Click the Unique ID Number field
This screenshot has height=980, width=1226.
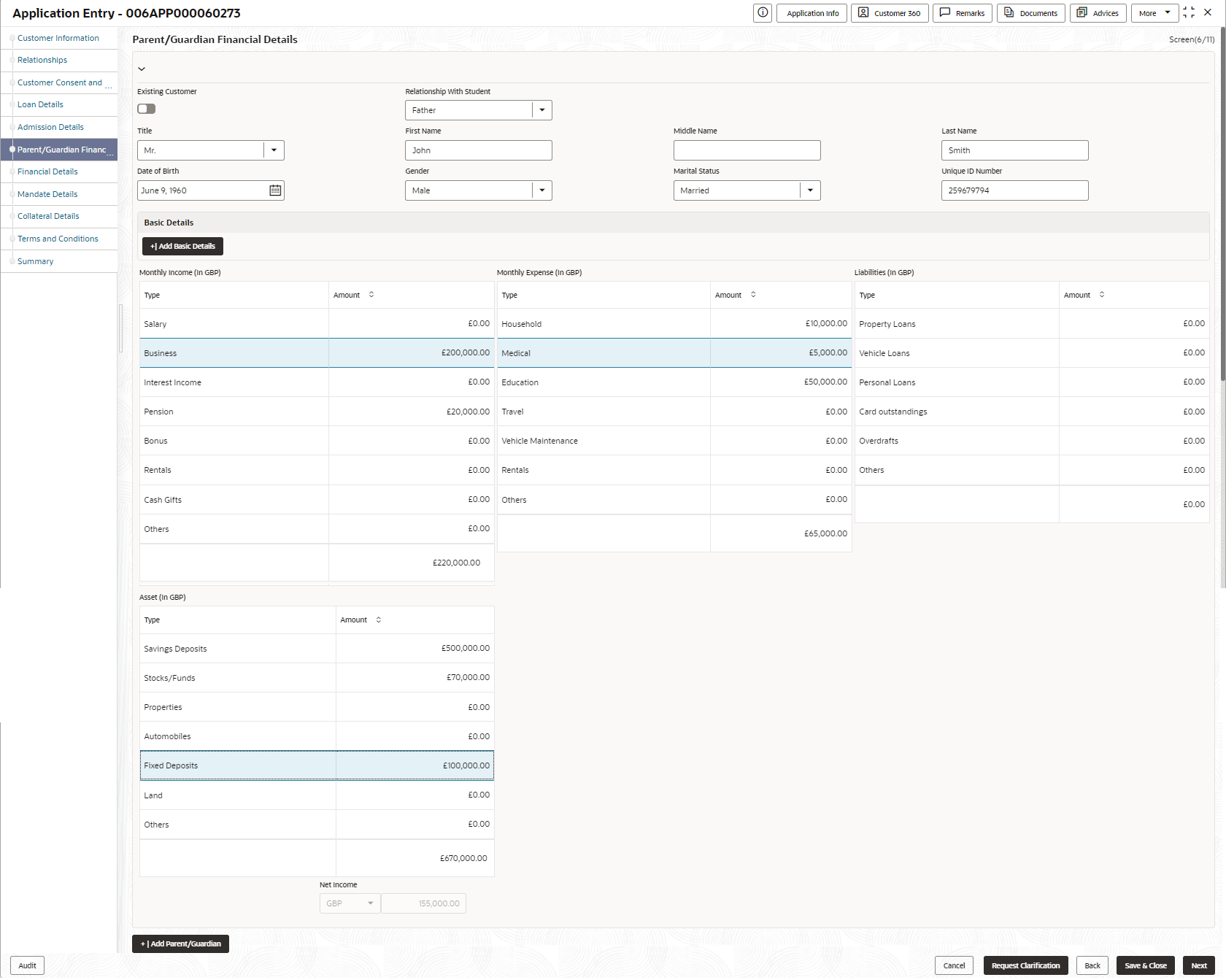coord(1014,190)
